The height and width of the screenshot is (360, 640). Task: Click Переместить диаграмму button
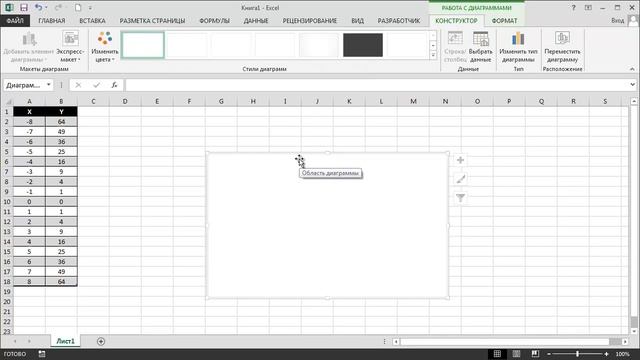pyautogui.click(x=562, y=47)
